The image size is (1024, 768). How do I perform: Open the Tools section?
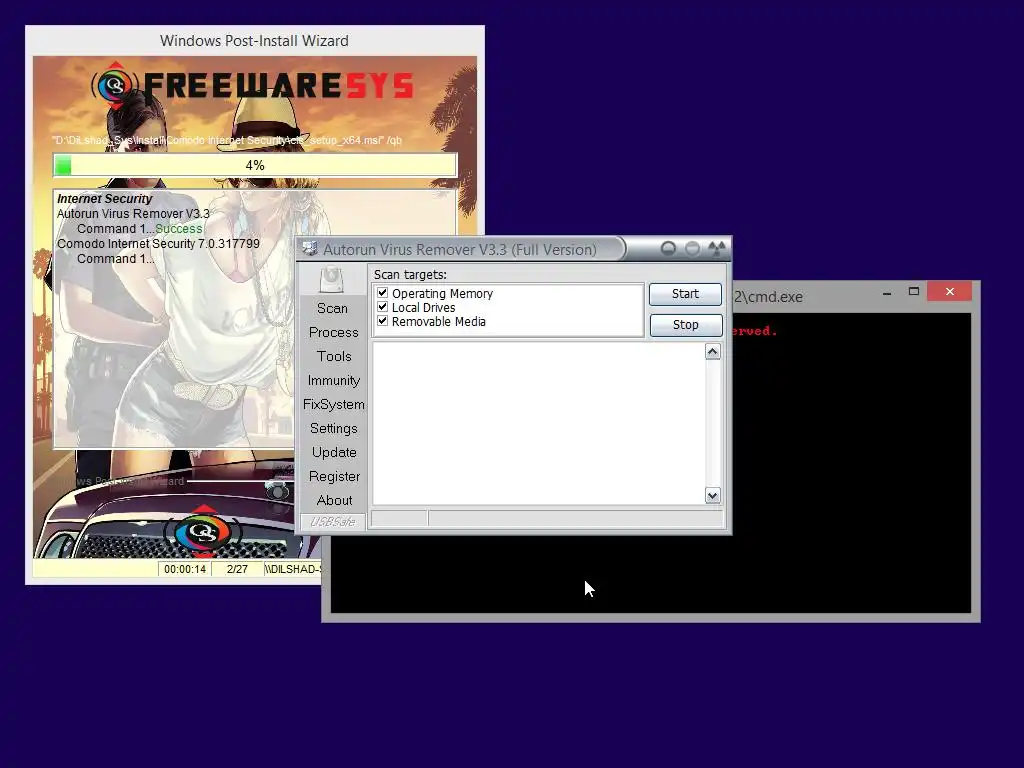pyautogui.click(x=334, y=357)
